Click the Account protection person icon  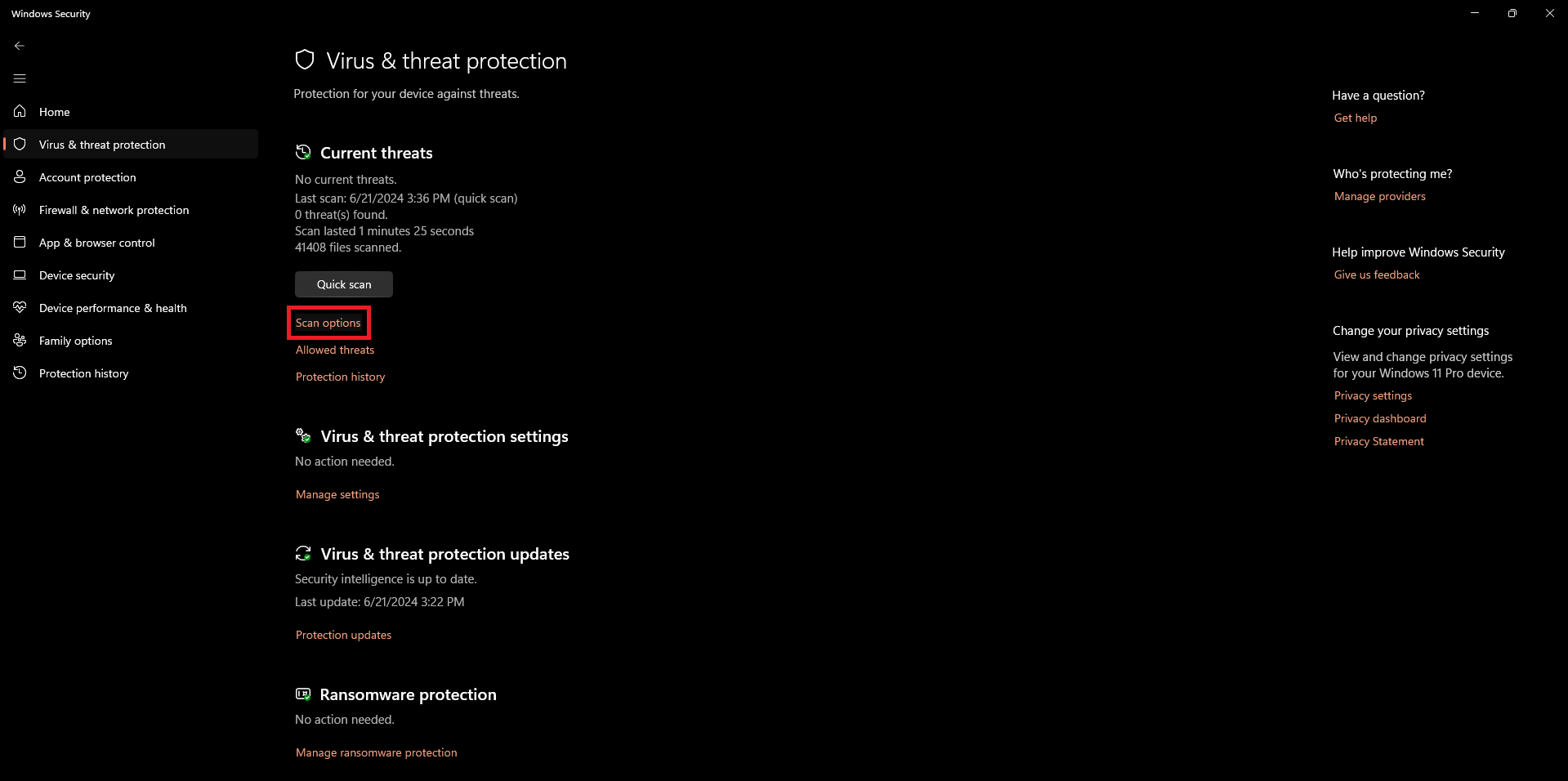pos(20,176)
